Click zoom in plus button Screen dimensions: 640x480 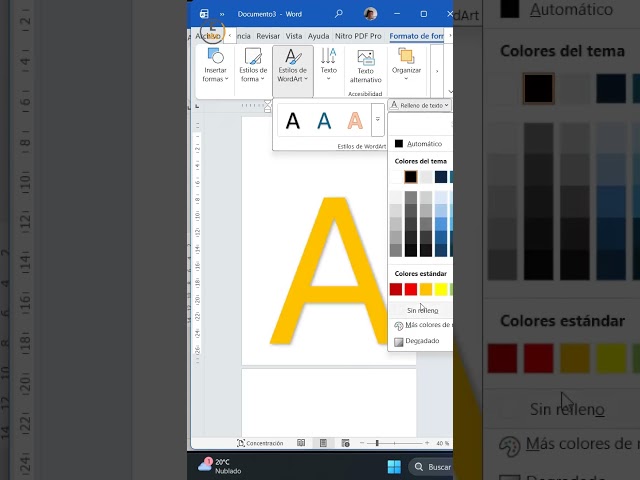[427, 443]
